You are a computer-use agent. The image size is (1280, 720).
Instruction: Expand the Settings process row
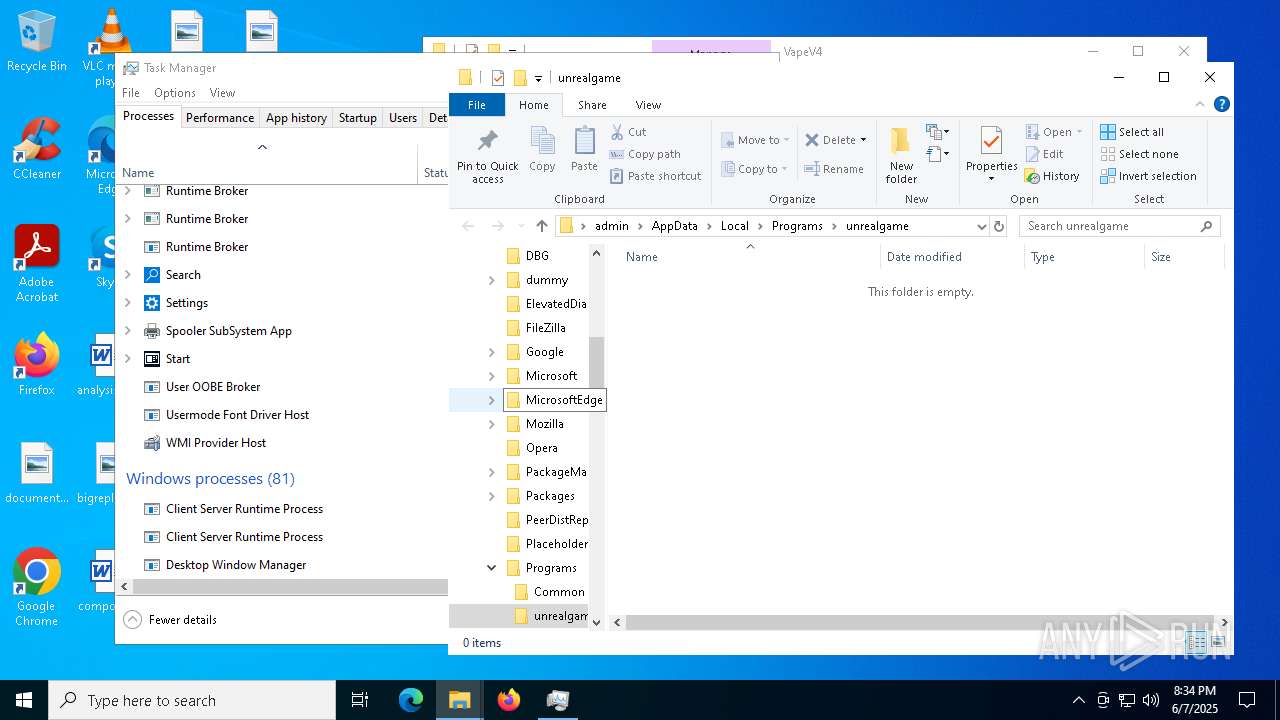pyautogui.click(x=127, y=303)
